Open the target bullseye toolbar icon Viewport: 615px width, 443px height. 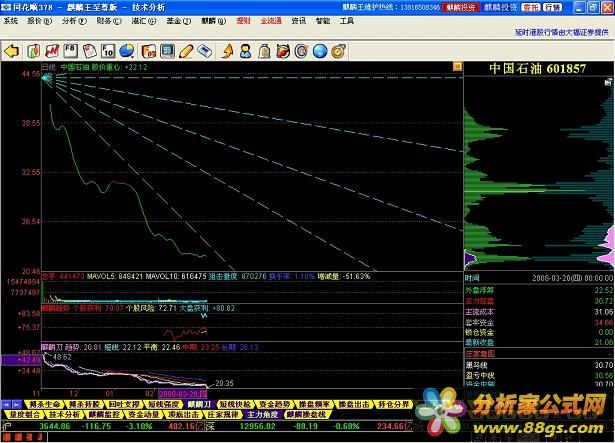coord(301,51)
